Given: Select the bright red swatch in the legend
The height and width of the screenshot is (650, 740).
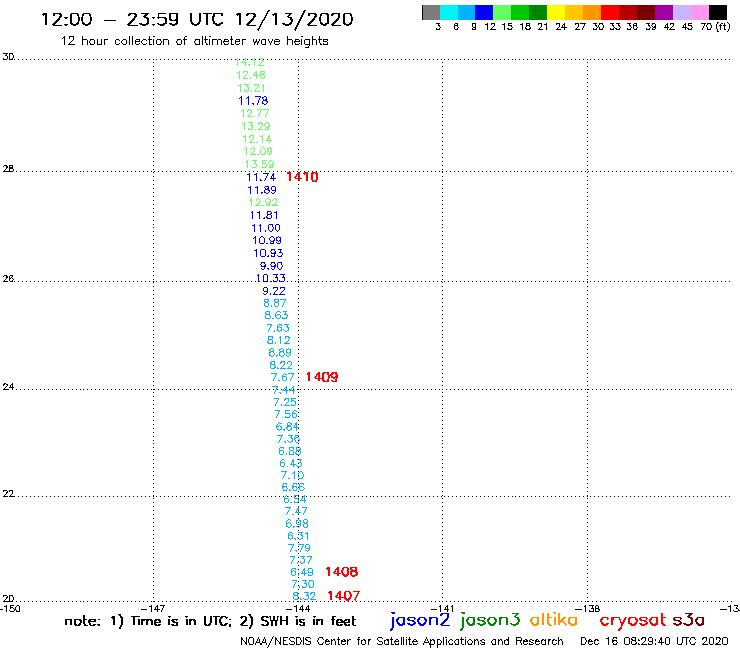Looking at the screenshot, I should point(610,12).
